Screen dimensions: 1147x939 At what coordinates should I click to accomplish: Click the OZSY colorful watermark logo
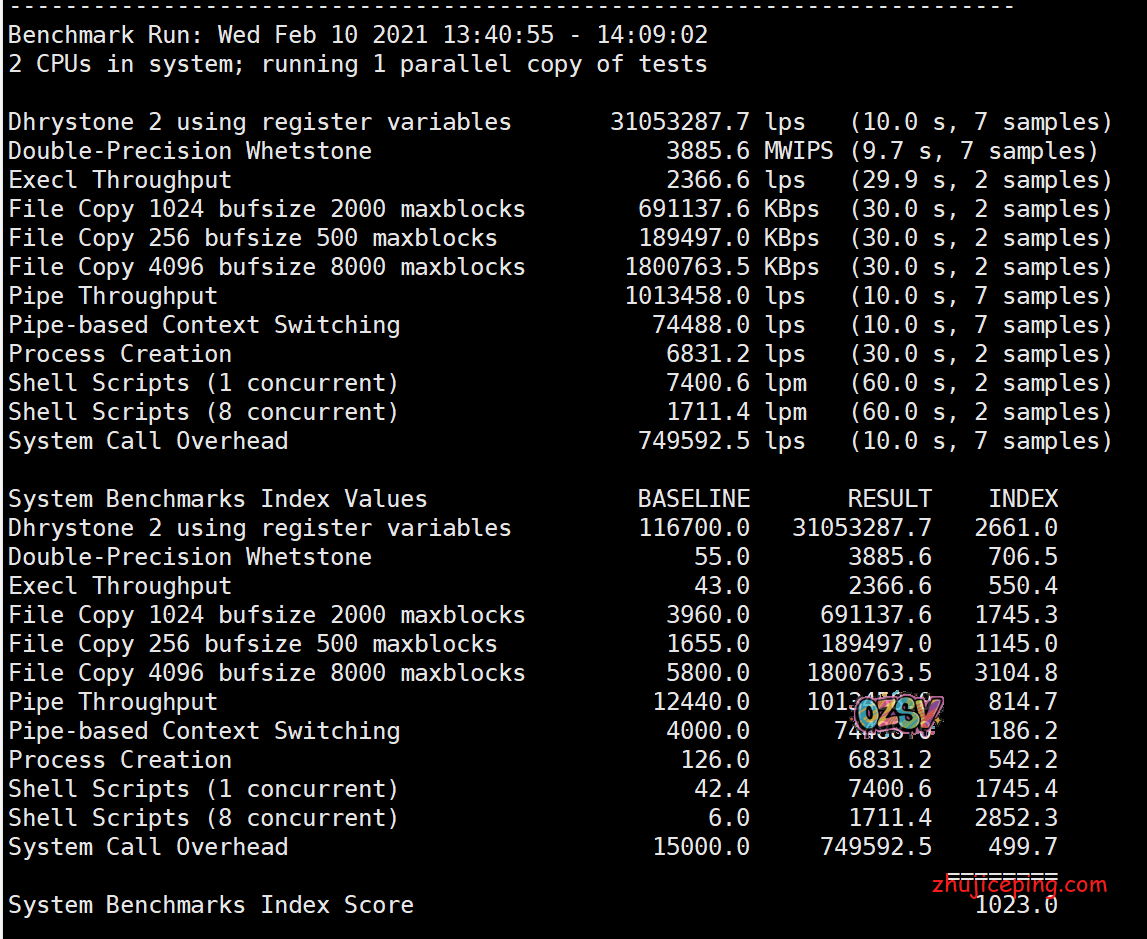tap(897, 714)
